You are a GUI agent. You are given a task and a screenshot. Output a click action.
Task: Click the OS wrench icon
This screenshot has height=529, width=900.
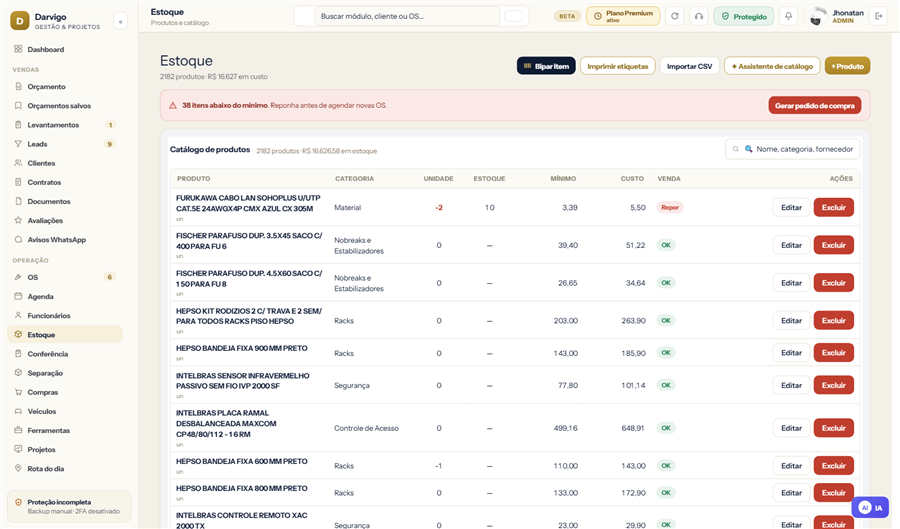point(18,277)
